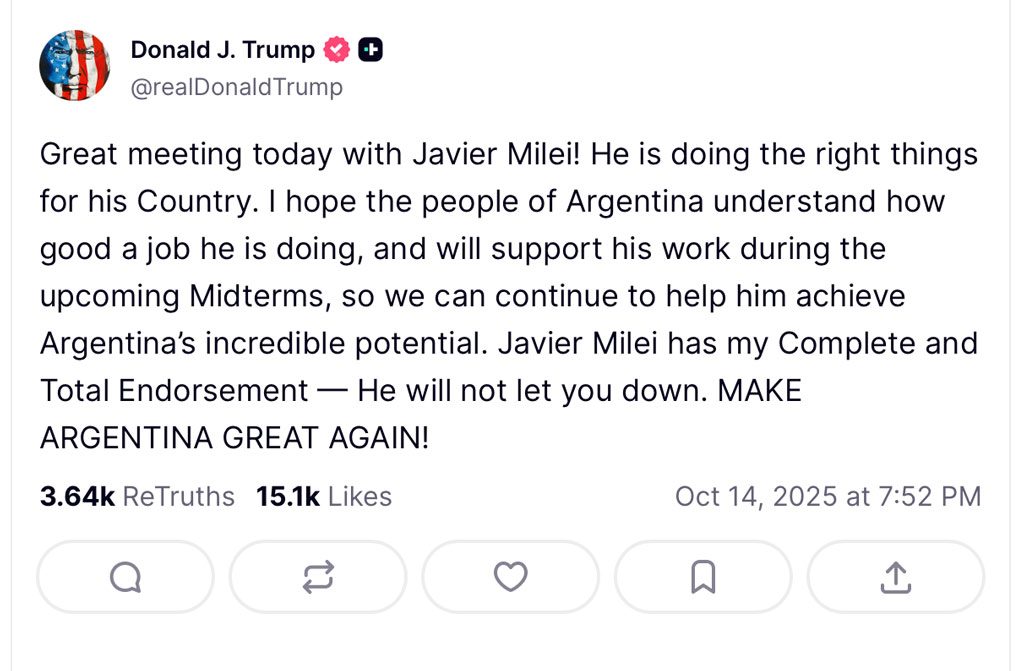View the 3.64k ReTruths list
The width and height of the screenshot is (1024, 671).
tap(137, 496)
